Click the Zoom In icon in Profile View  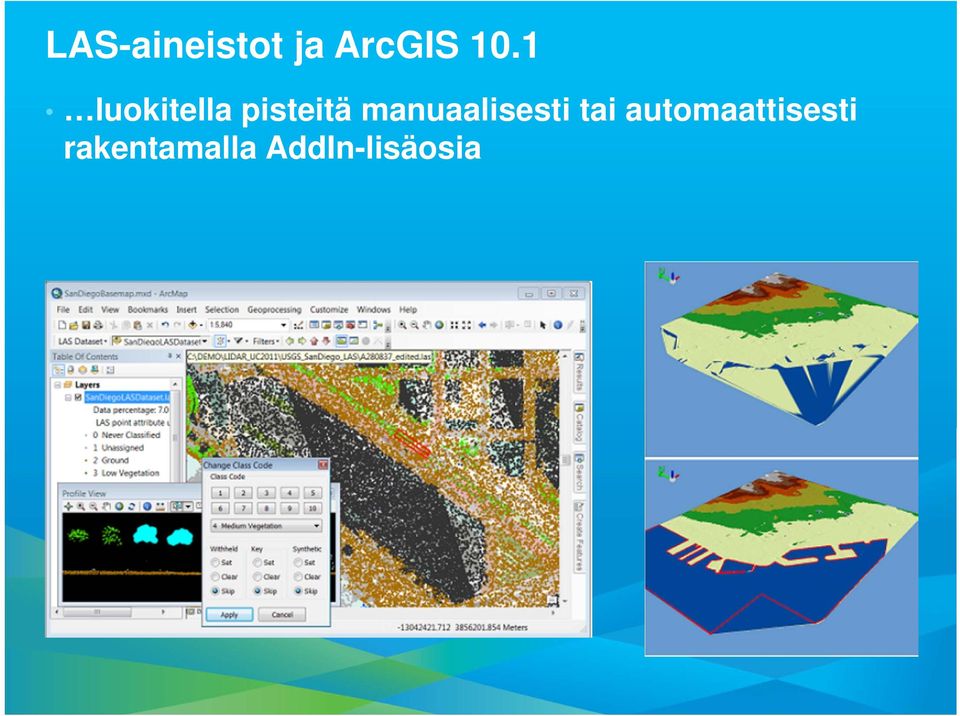[81, 507]
